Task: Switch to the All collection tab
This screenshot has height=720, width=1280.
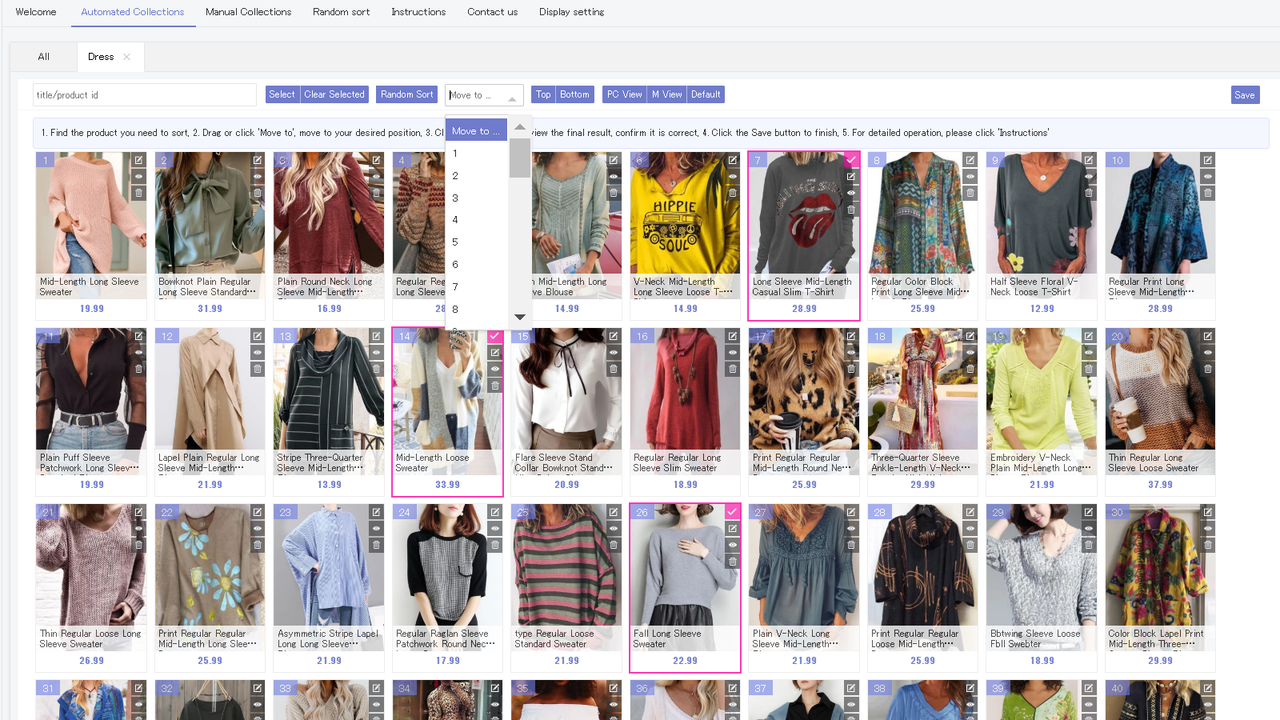Action: (x=44, y=57)
